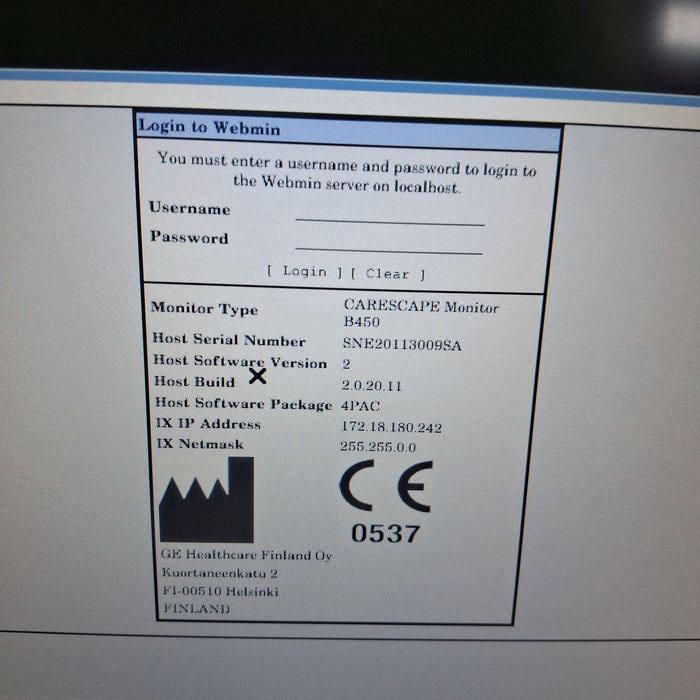This screenshot has width=700, height=700.
Task: Click the 'Host Serial Number' label
Action: 229,340
